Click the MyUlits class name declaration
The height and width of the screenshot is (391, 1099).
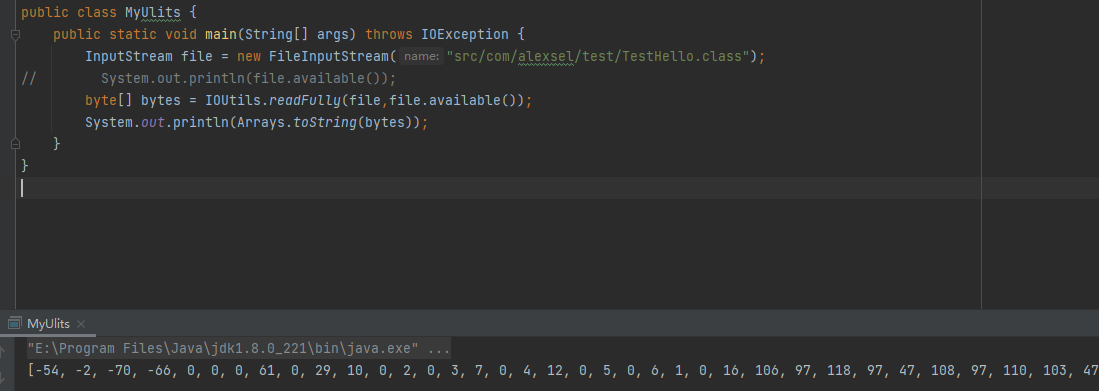point(153,13)
